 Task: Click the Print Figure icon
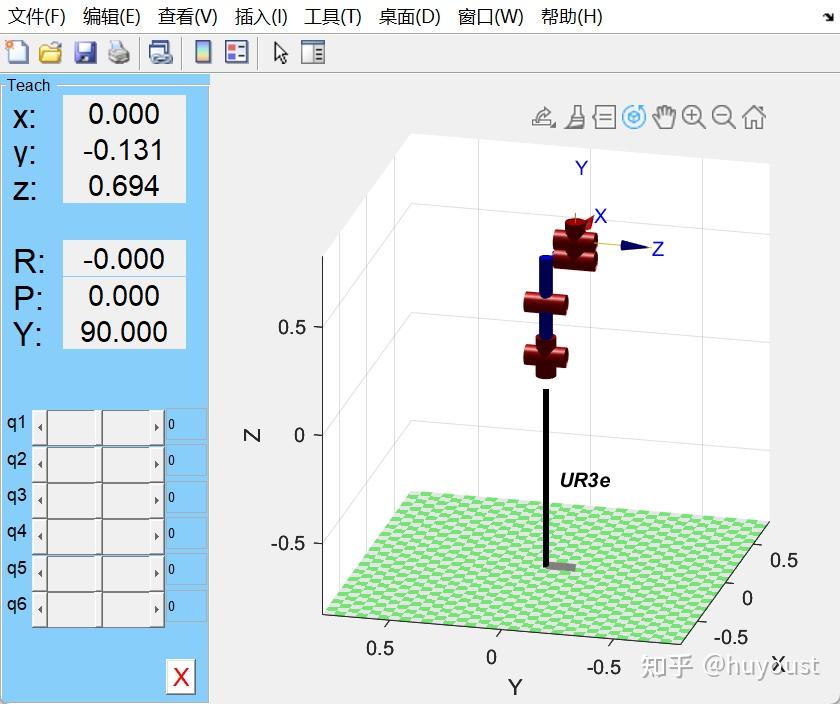[x=119, y=52]
